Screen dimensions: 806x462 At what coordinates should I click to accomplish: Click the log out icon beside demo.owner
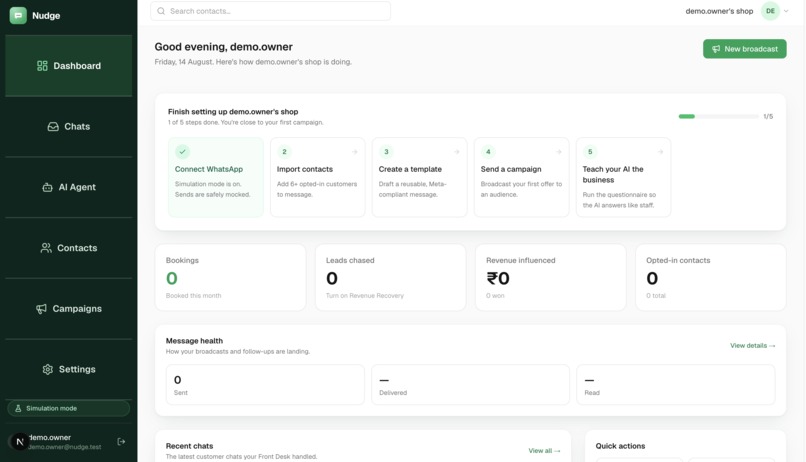pos(121,441)
